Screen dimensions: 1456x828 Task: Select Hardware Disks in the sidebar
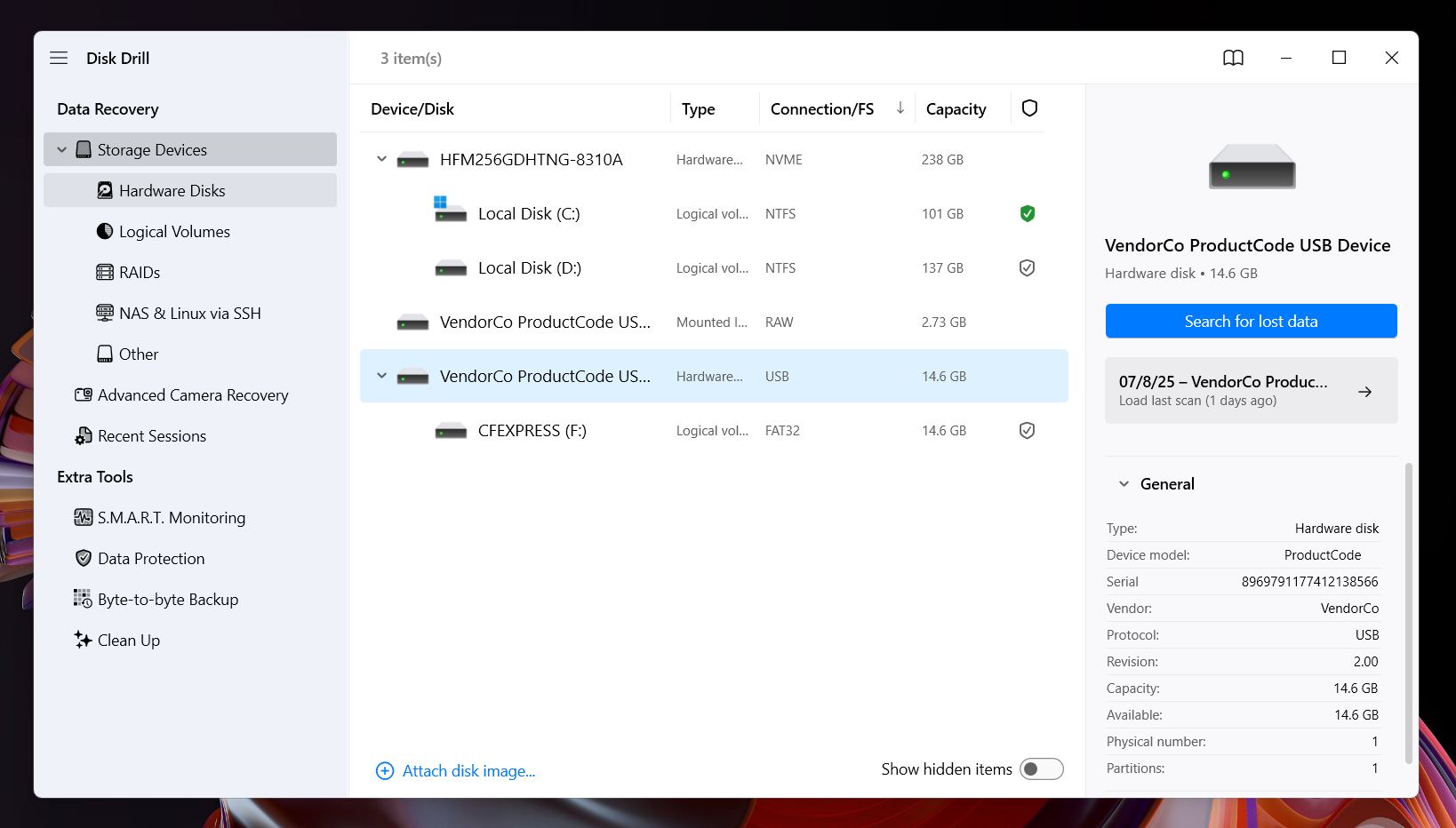point(190,190)
